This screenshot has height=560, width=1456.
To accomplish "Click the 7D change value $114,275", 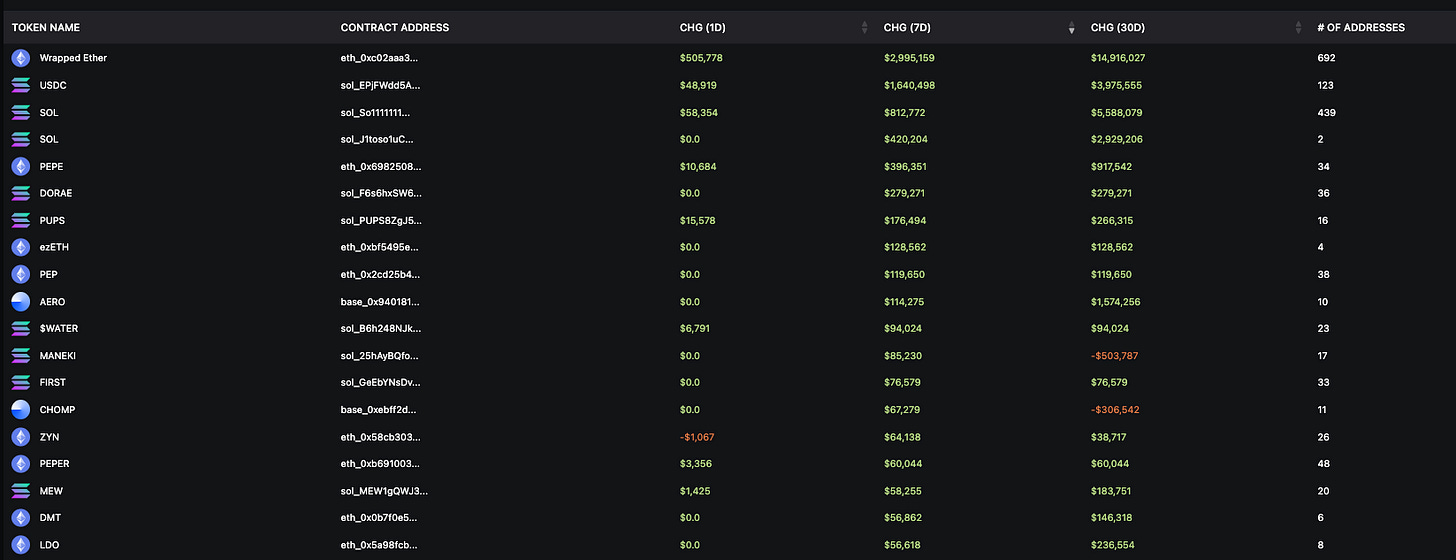I will [905, 301].
